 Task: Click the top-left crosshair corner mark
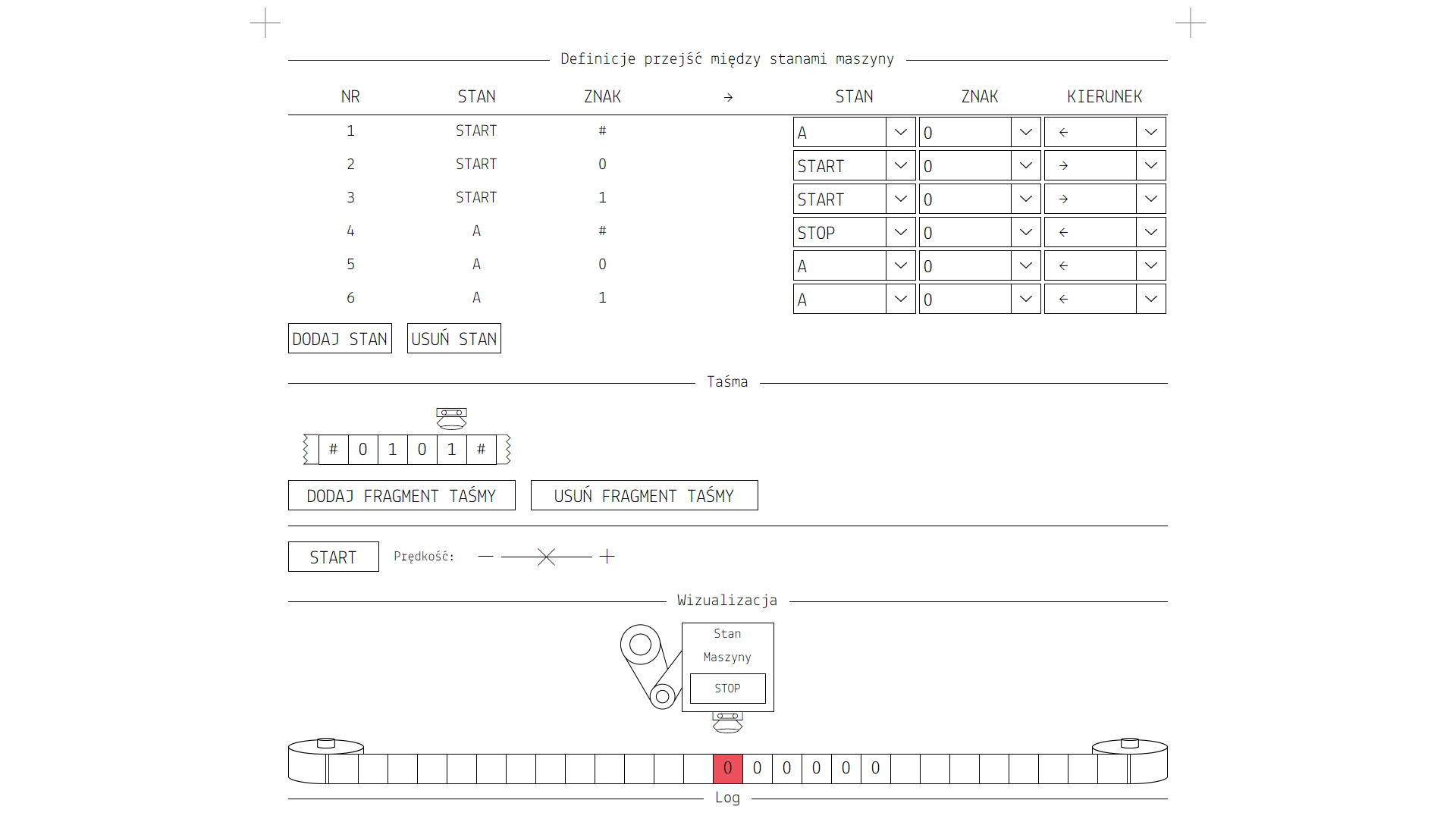click(265, 23)
